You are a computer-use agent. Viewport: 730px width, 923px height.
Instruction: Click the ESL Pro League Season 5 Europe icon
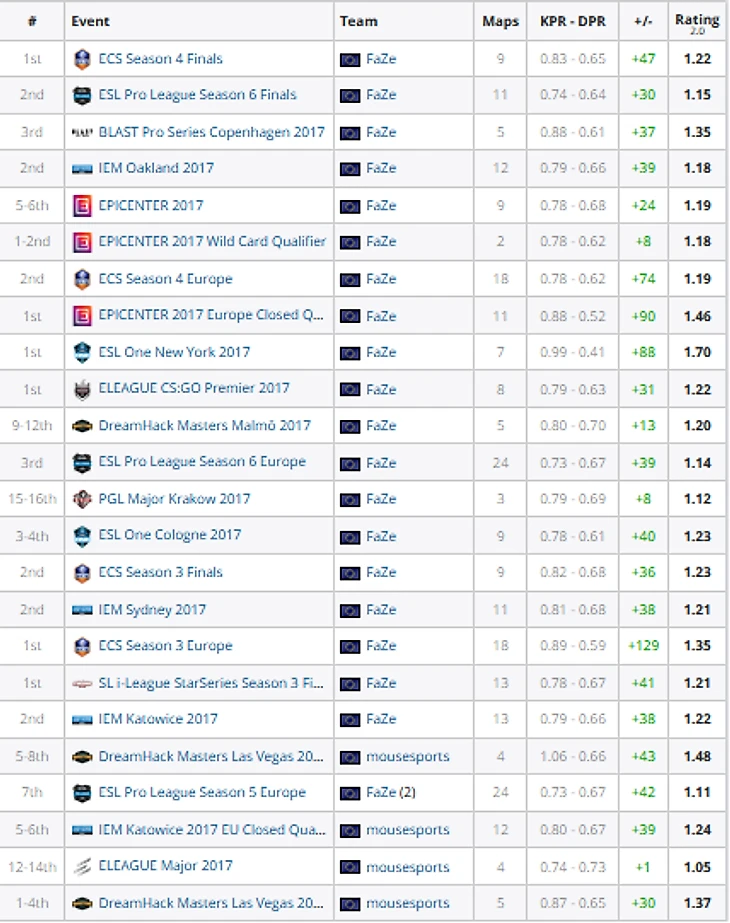82,792
